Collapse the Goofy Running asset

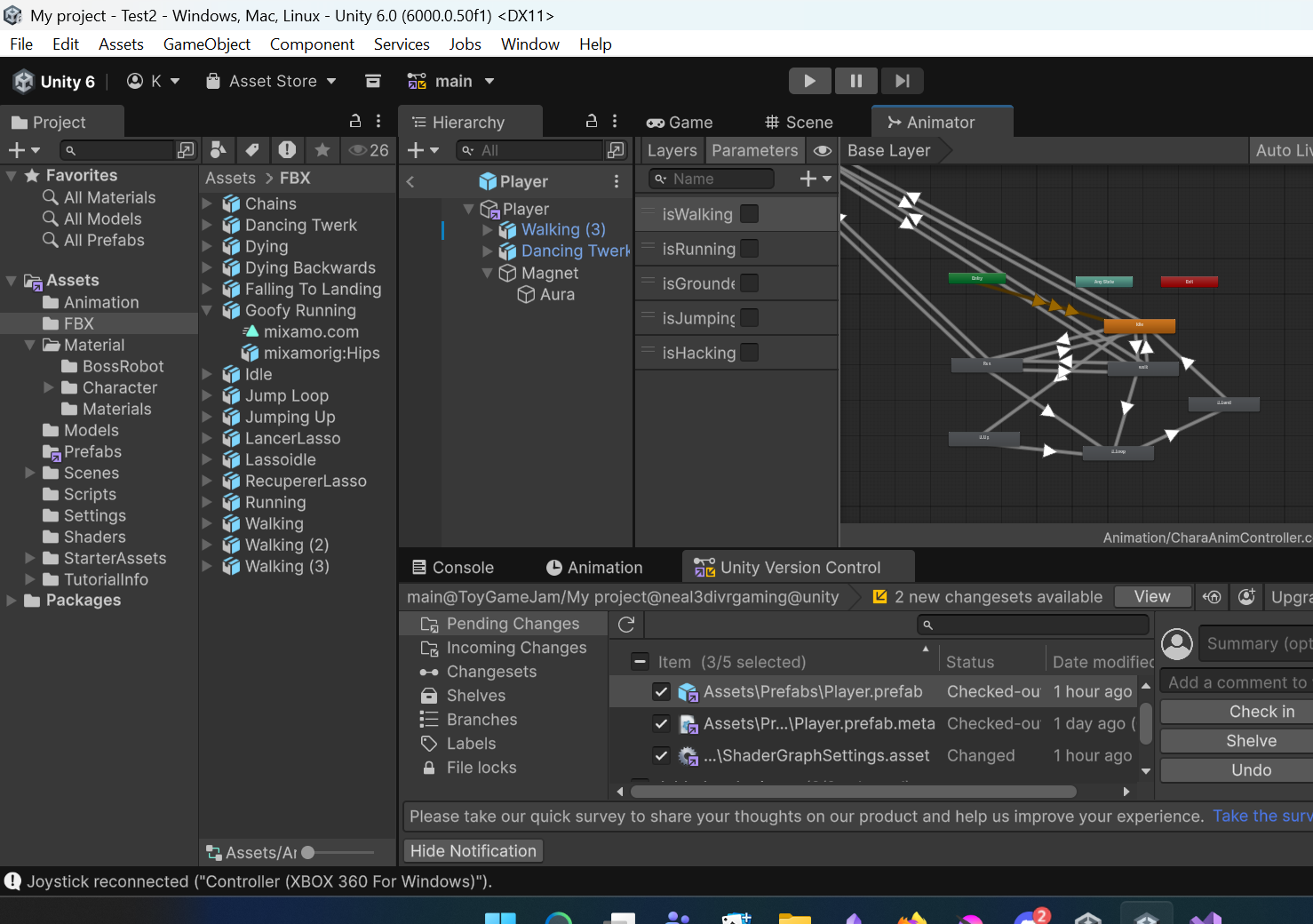pos(207,310)
